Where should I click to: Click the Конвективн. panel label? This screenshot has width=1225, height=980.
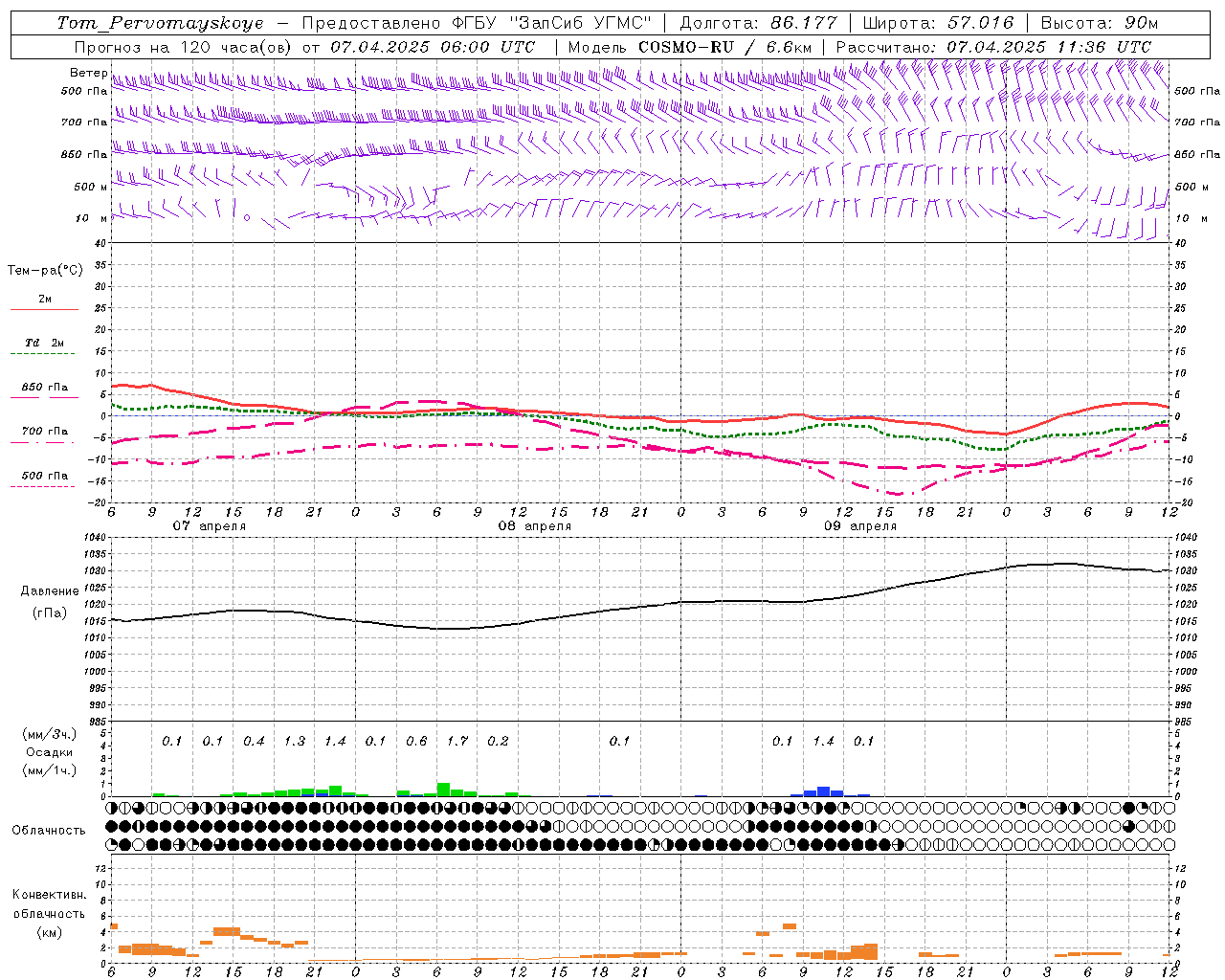49,895
